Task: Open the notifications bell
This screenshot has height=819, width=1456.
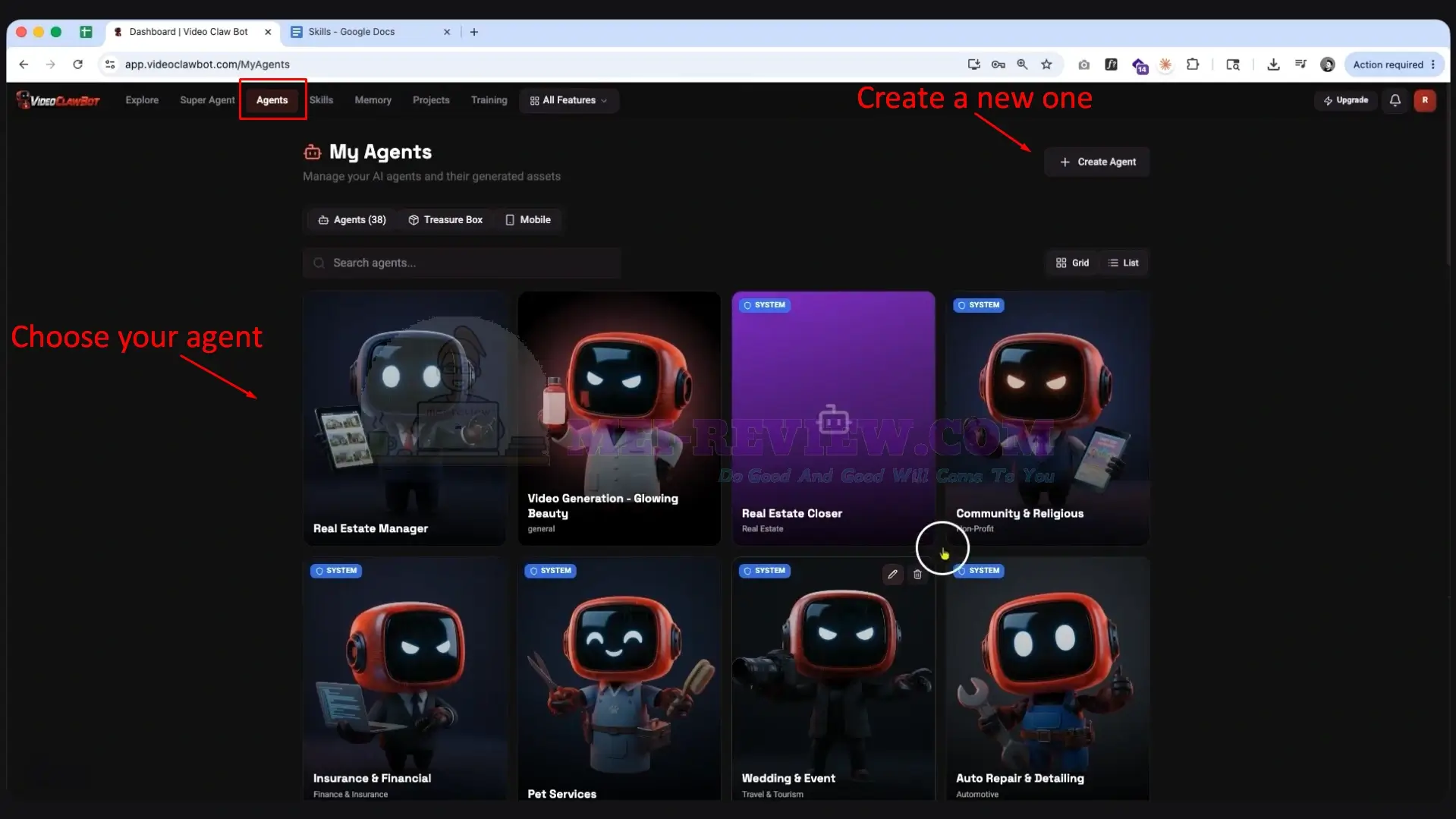Action: click(1395, 100)
